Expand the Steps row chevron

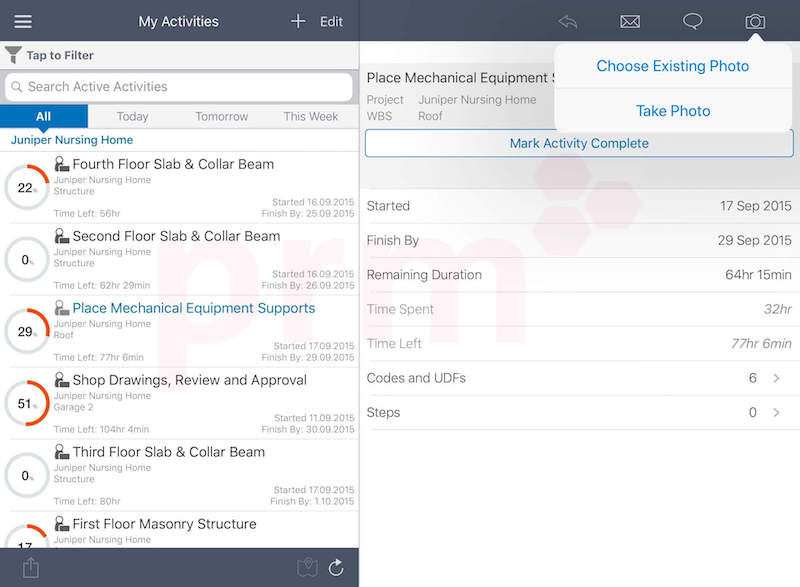coord(778,412)
